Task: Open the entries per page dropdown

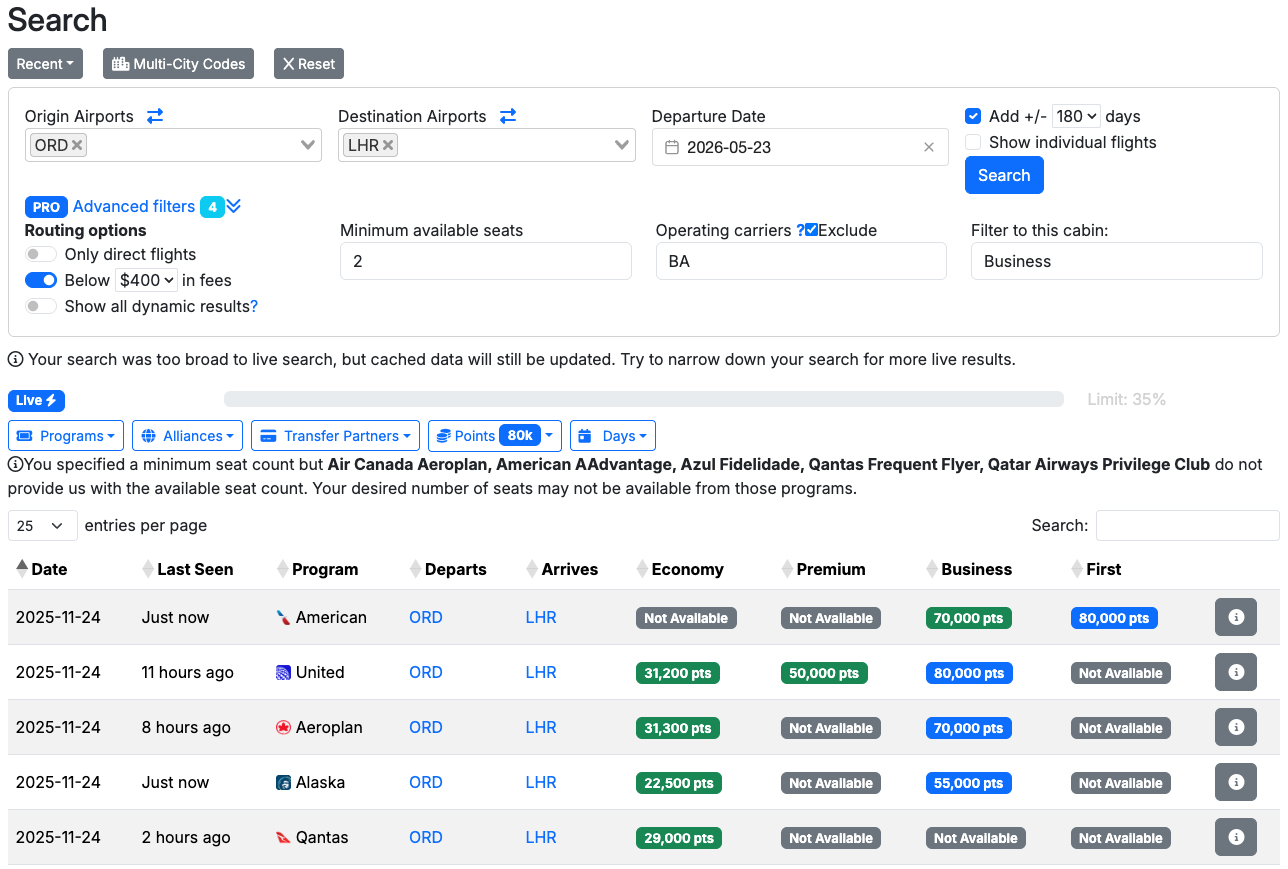Action: click(x=42, y=525)
